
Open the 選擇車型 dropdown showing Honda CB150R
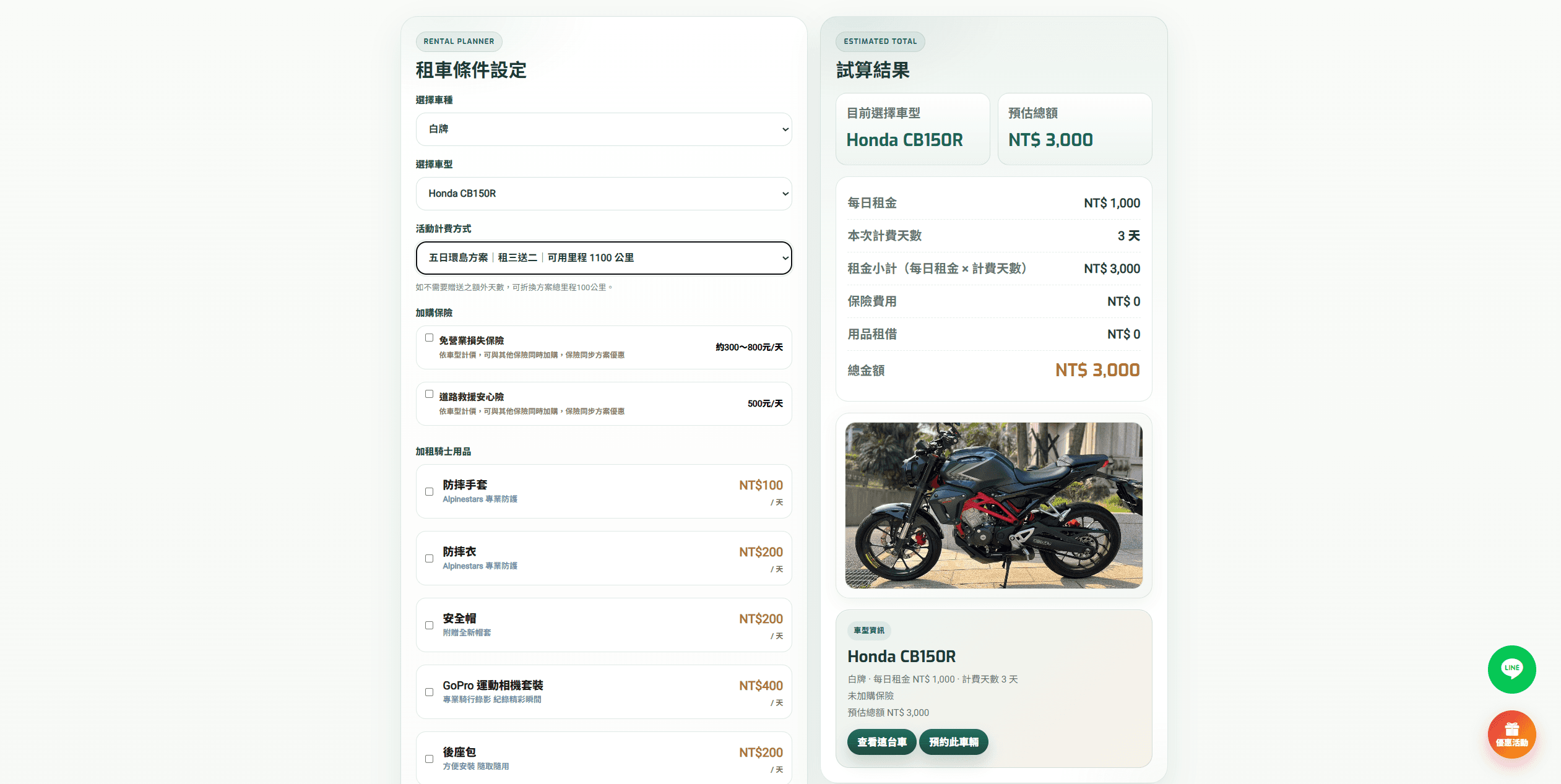[603, 194]
